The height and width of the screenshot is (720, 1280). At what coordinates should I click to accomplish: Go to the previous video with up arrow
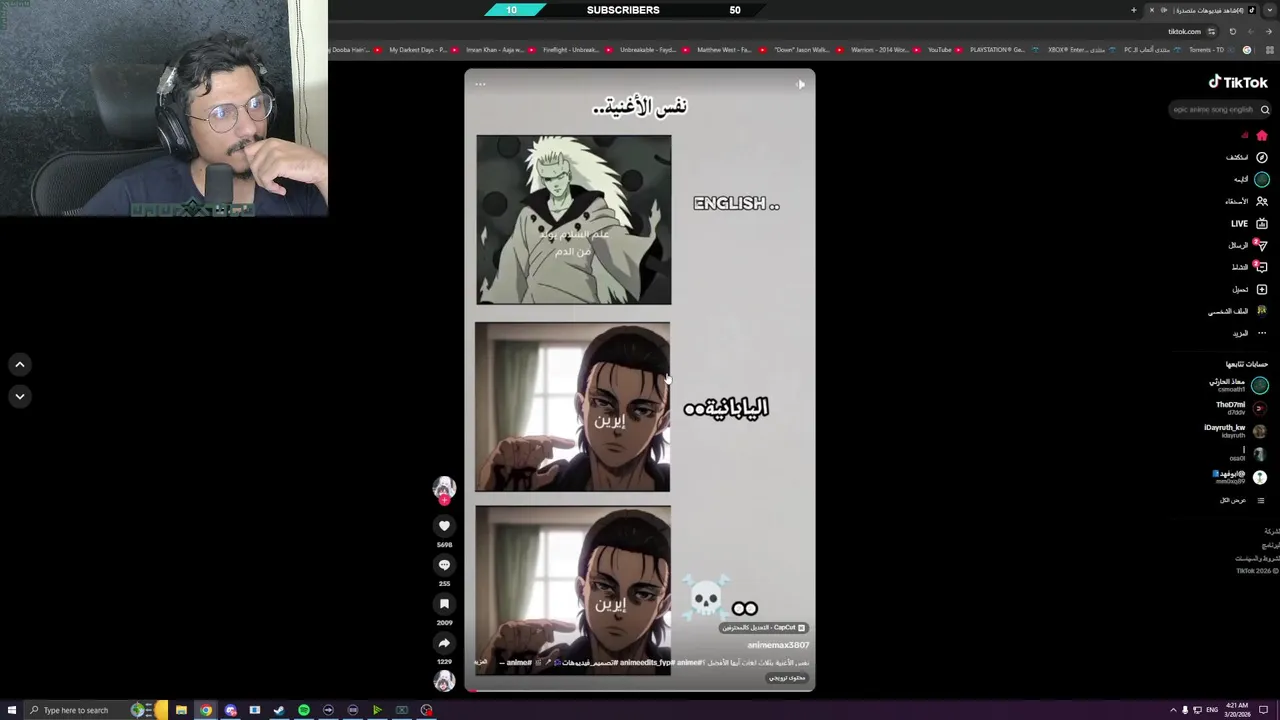click(20, 365)
